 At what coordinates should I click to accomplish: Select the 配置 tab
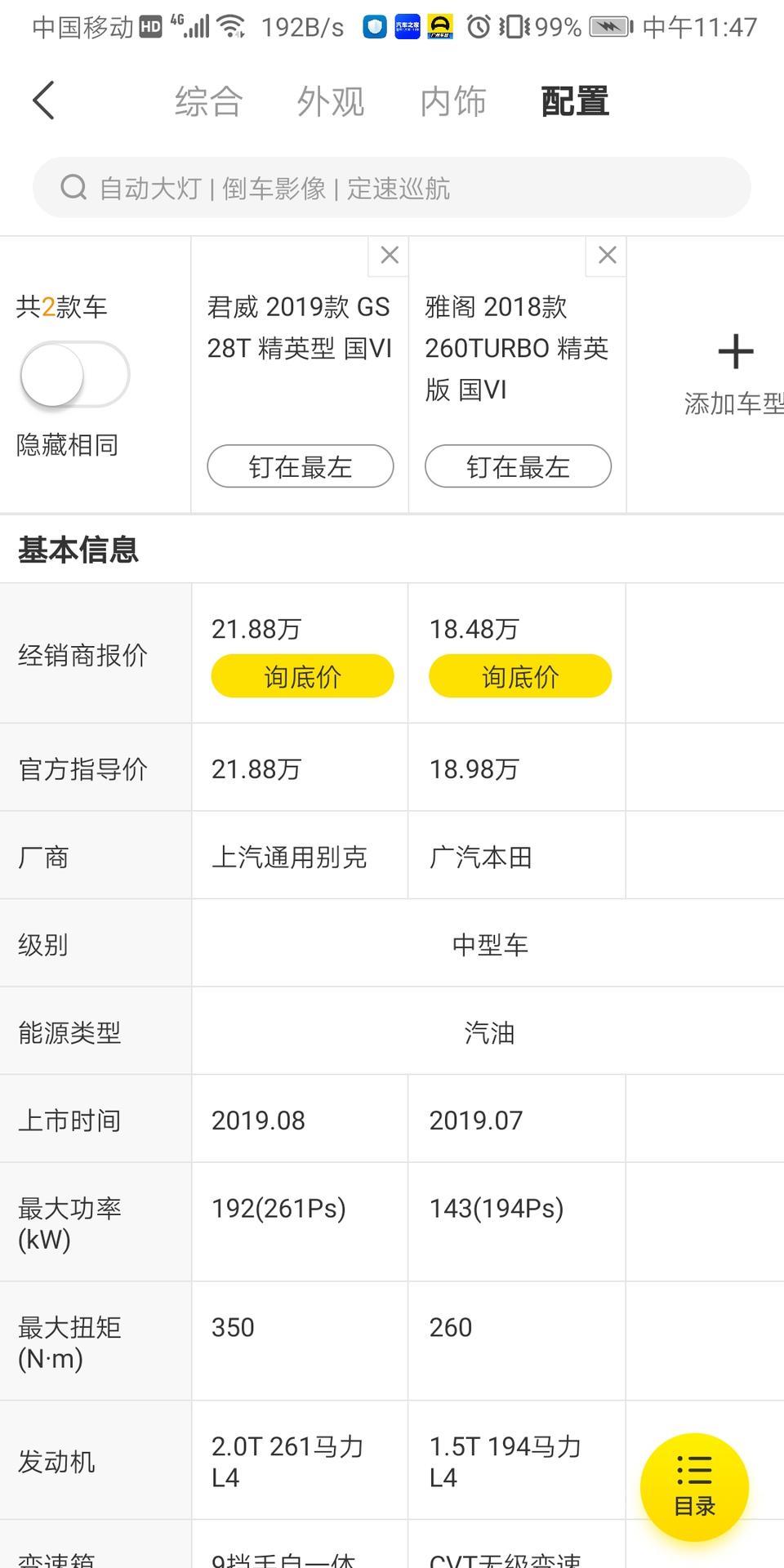pyautogui.click(x=575, y=102)
